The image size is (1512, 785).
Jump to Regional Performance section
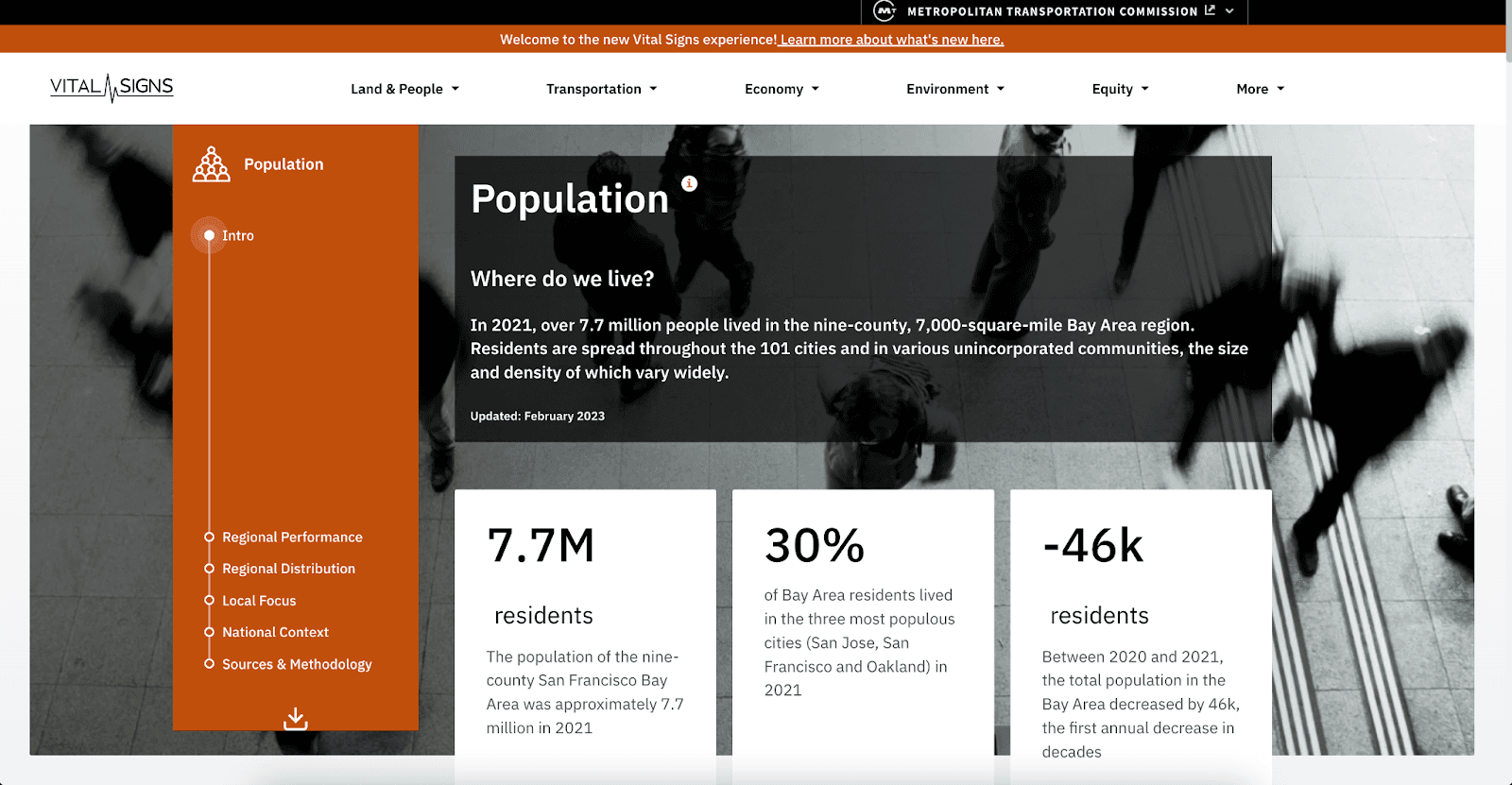pos(292,537)
